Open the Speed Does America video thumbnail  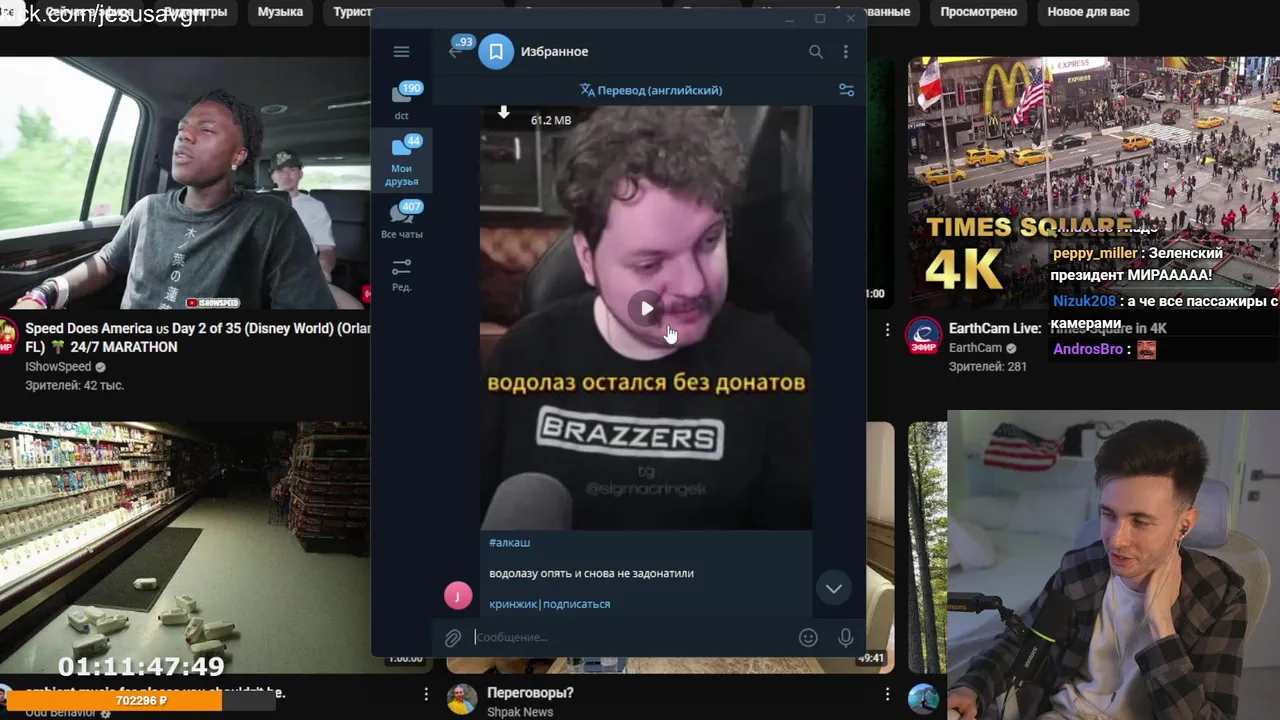[x=185, y=183]
